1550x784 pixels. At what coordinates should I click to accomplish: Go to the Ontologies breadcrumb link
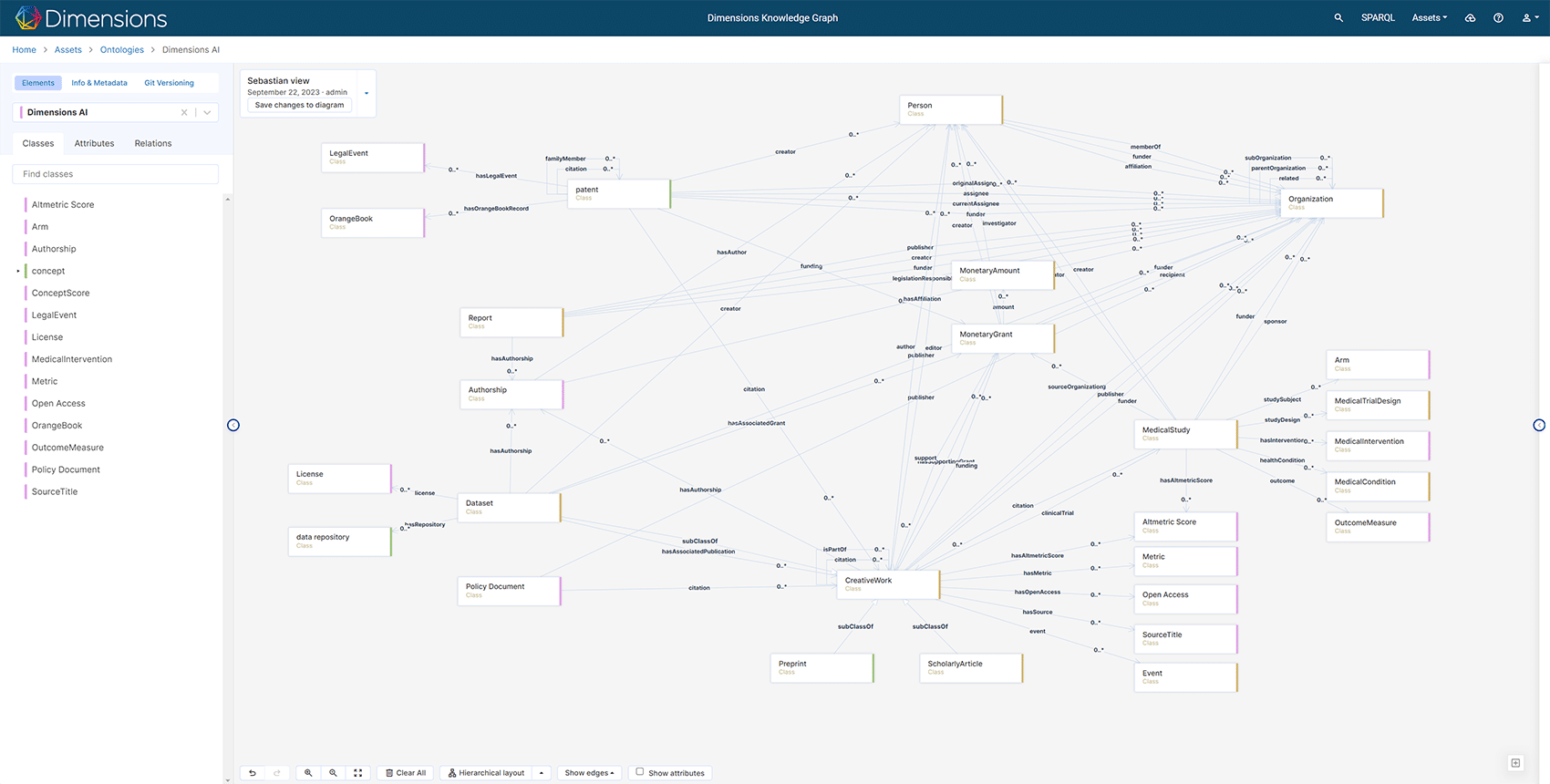(122, 50)
